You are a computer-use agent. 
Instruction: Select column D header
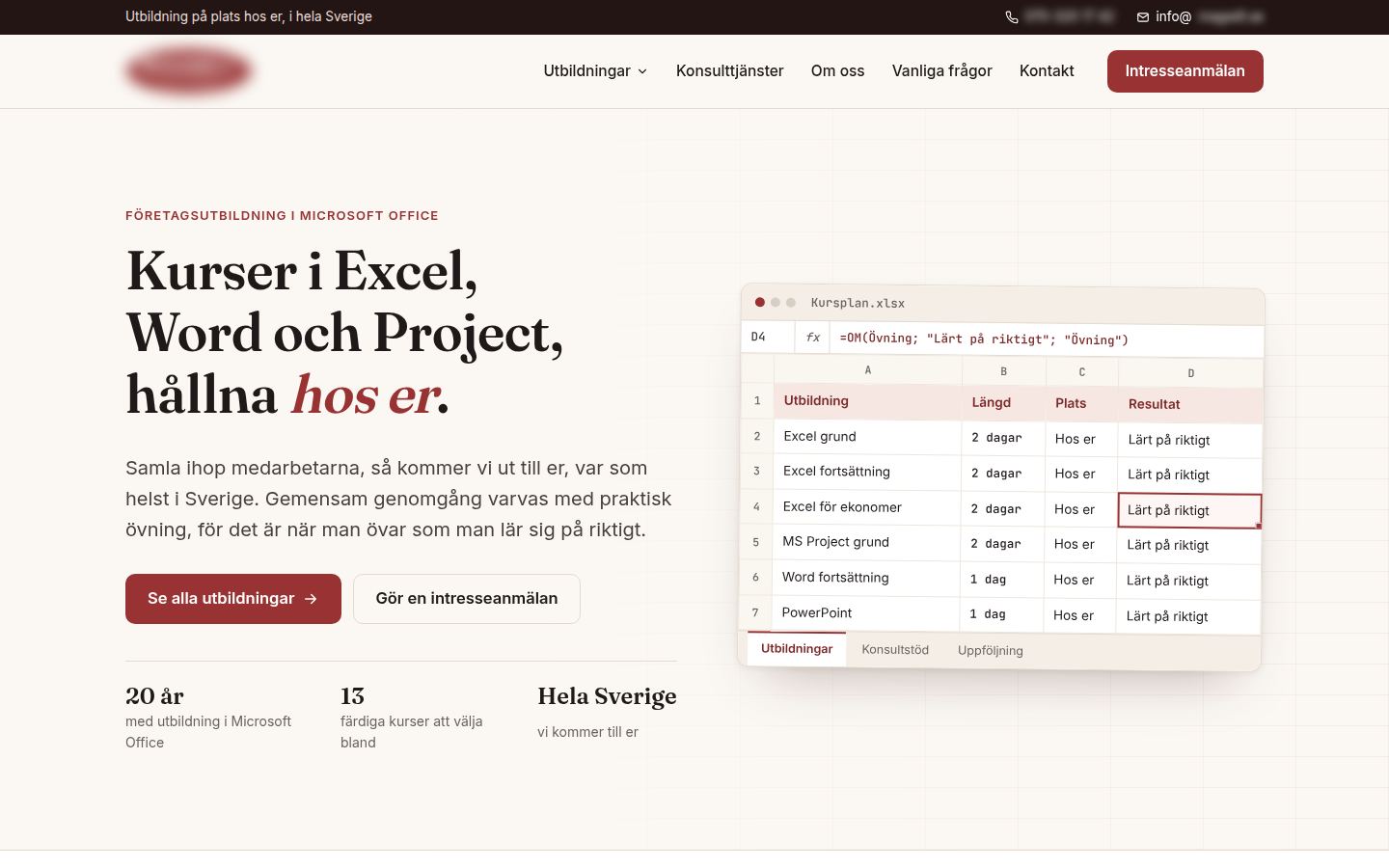tap(1191, 373)
